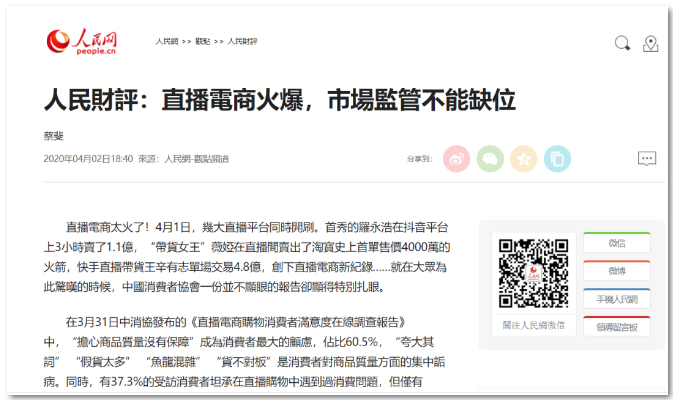The image size is (673, 400).
Task: Open the search magnifier icon
Action: [622, 43]
